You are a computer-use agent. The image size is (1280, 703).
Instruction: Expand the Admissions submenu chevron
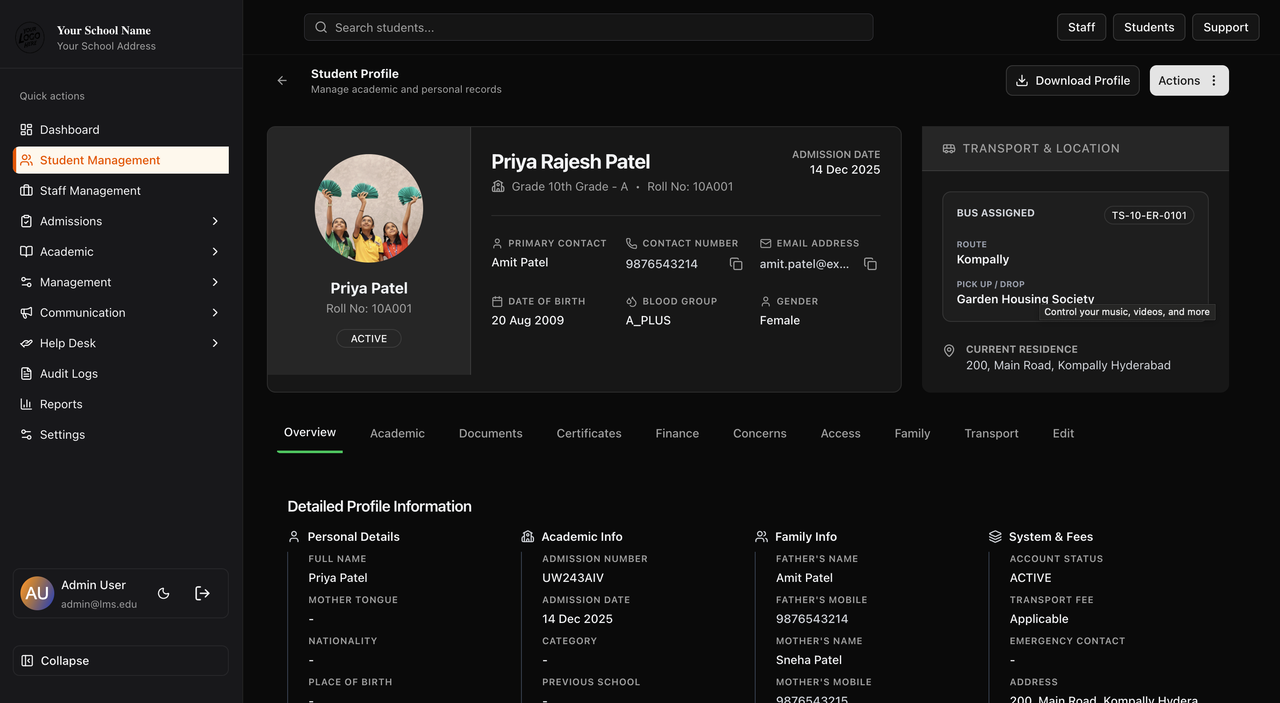coord(215,221)
